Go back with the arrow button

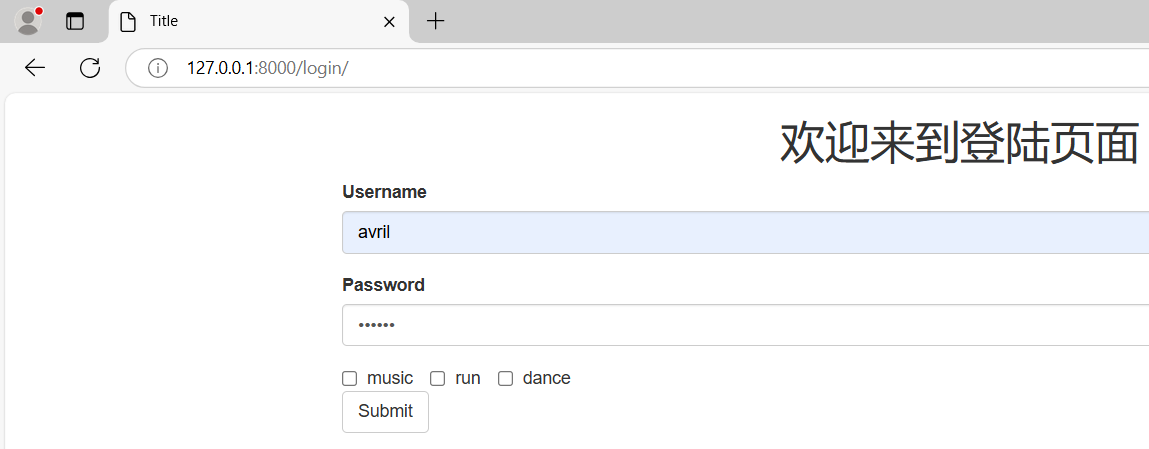click(x=35, y=68)
